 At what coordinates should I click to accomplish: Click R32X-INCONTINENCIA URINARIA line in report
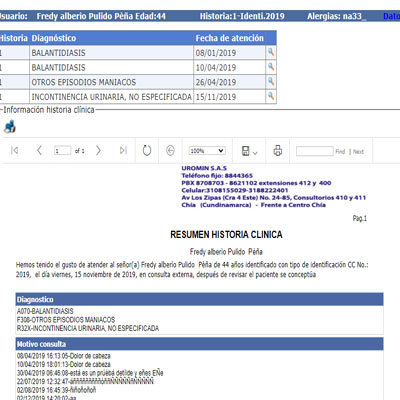tap(88, 328)
